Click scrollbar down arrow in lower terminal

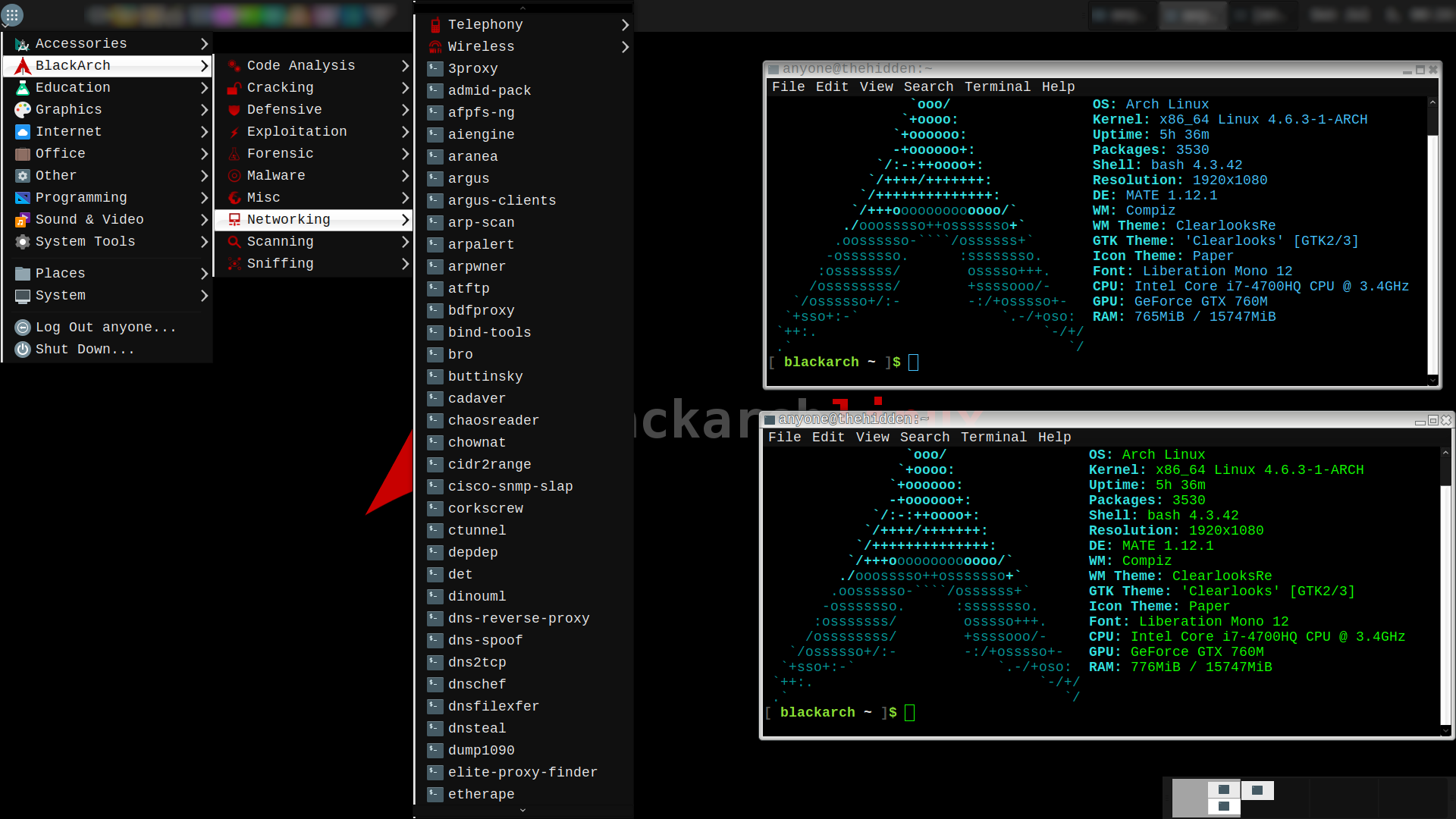[1445, 731]
